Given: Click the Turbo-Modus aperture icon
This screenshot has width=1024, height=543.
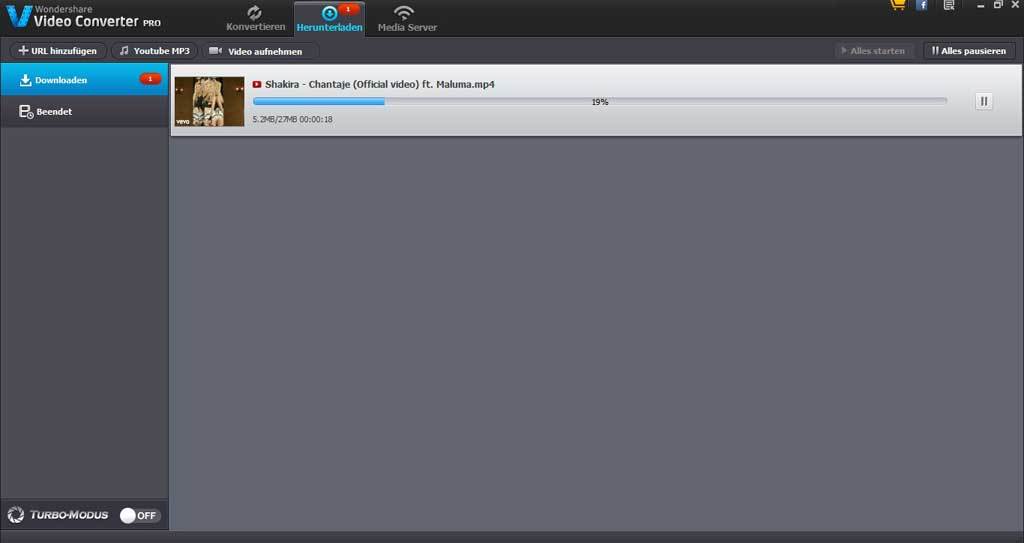Looking at the screenshot, I should pyautogui.click(x=16, y=515).
